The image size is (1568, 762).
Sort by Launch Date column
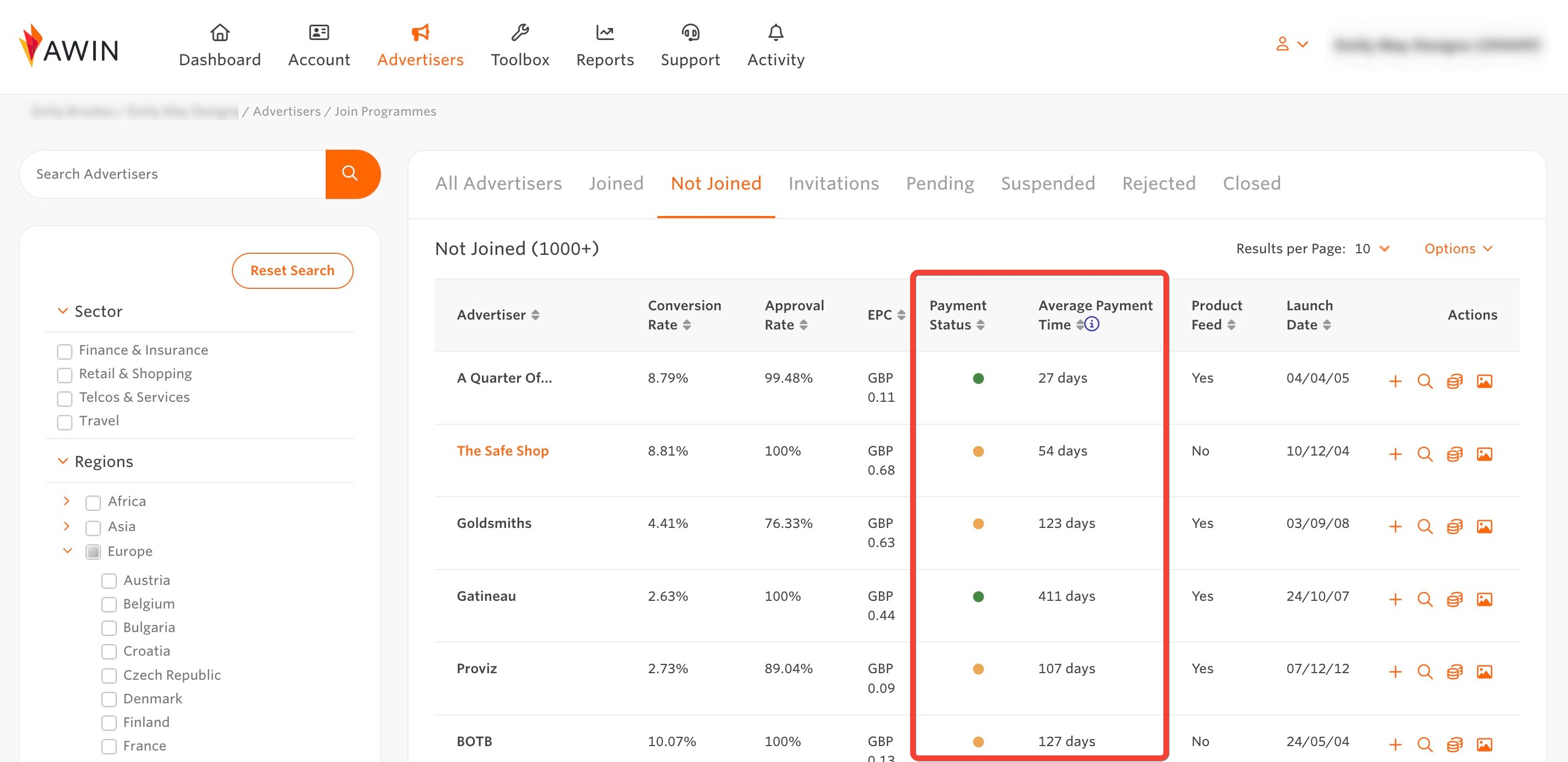pos(1327,325)
